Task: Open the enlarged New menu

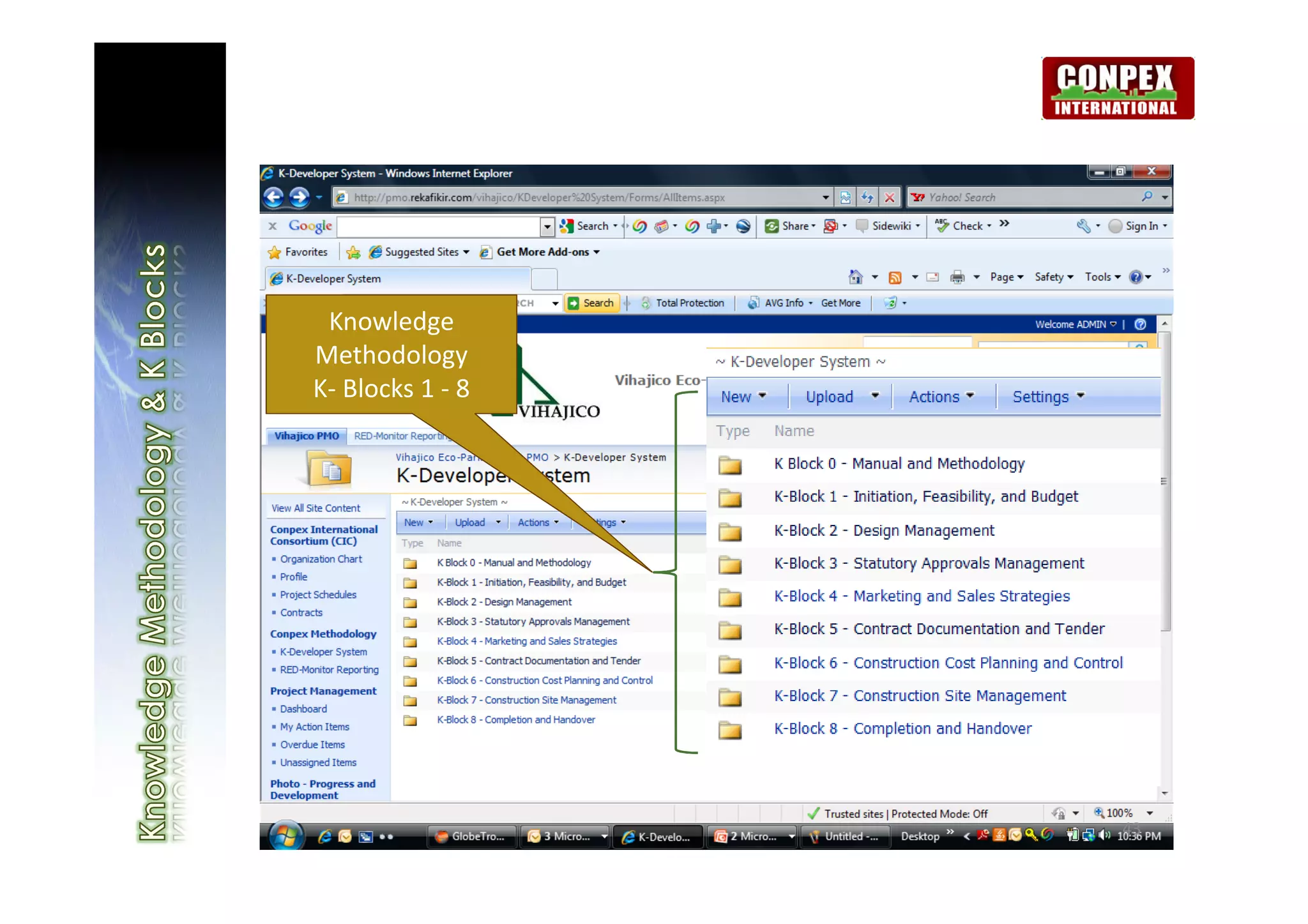Action: click(x=743, y=397)
